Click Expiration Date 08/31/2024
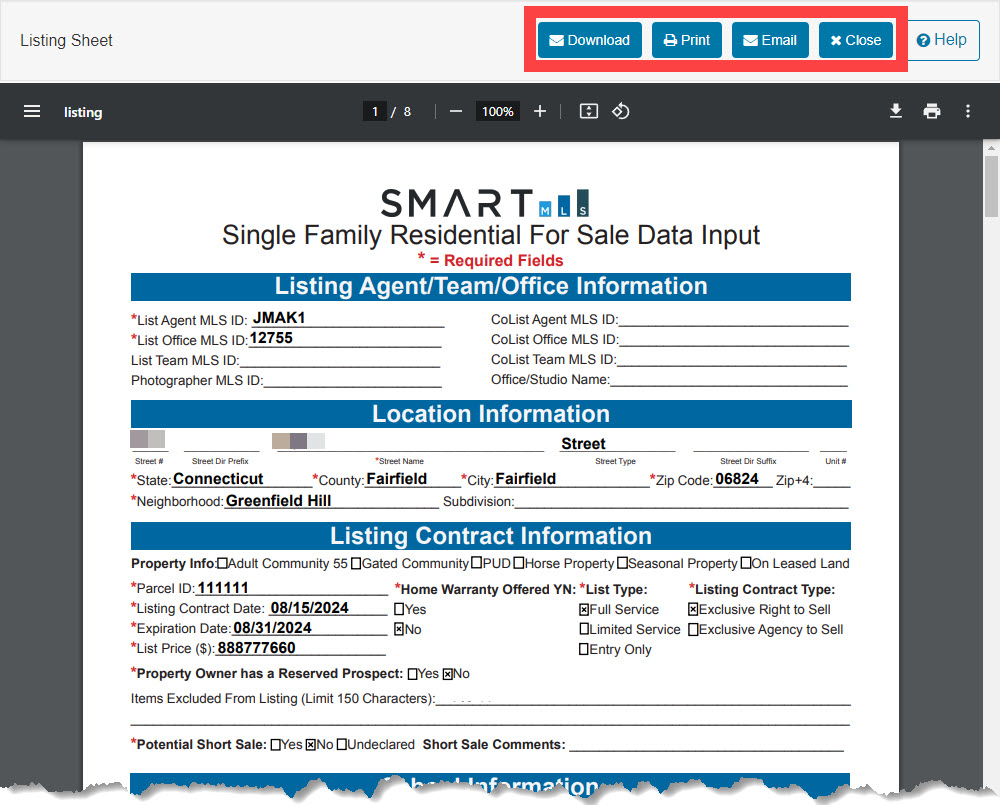 272,628
